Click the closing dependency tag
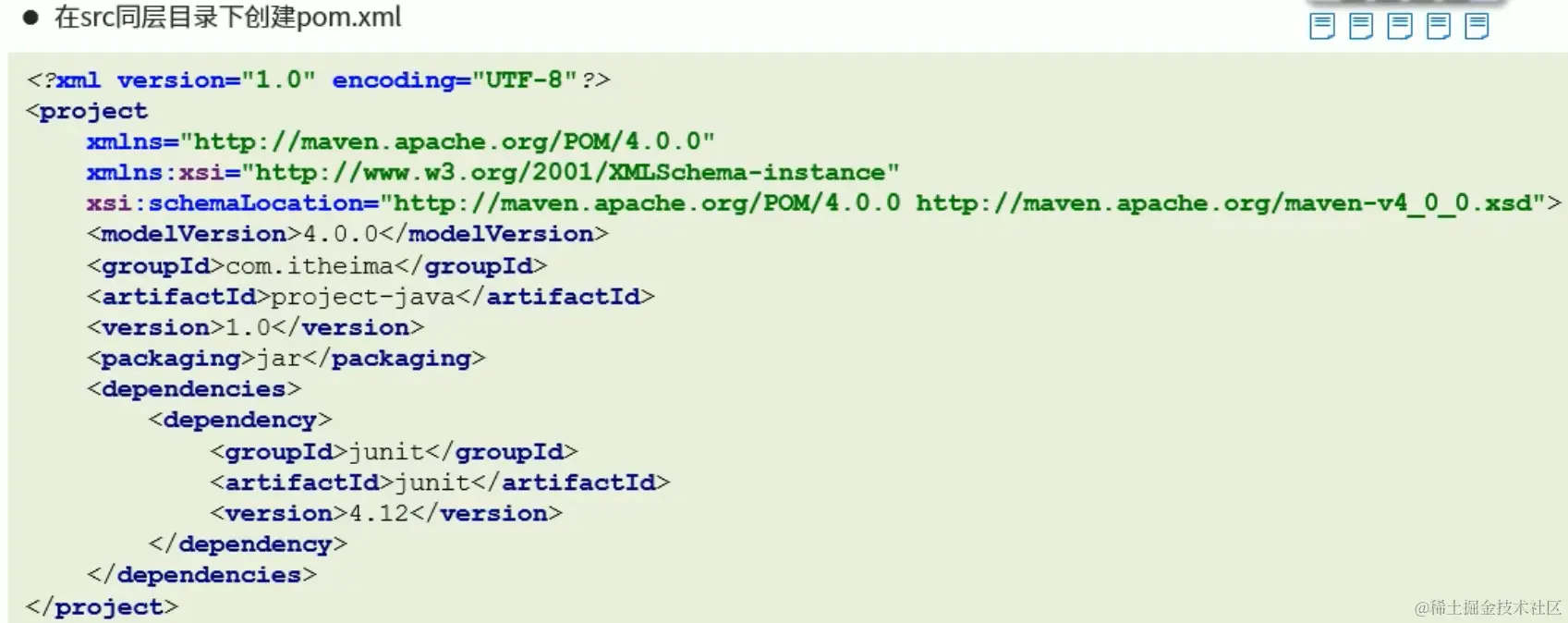Viewport: 1568px width, 623px height. pos(248,544)
